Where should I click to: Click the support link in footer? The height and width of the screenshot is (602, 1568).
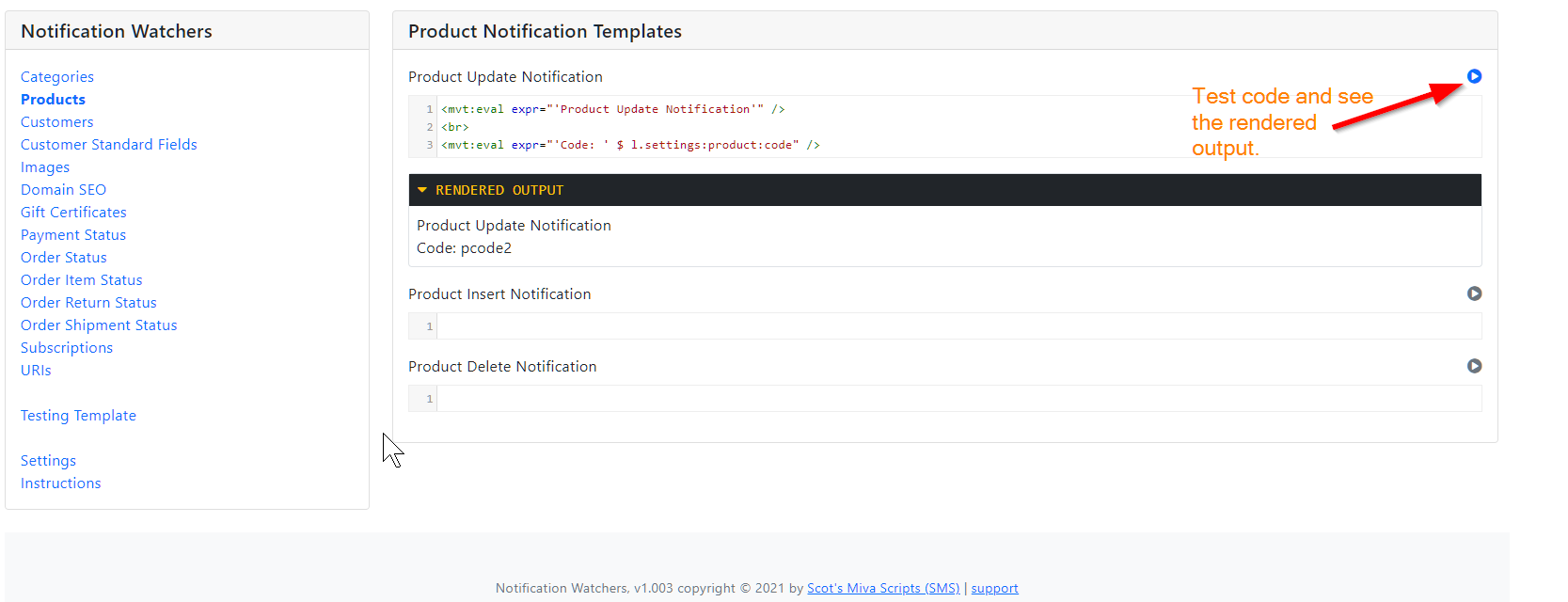[x=994, y=588]
